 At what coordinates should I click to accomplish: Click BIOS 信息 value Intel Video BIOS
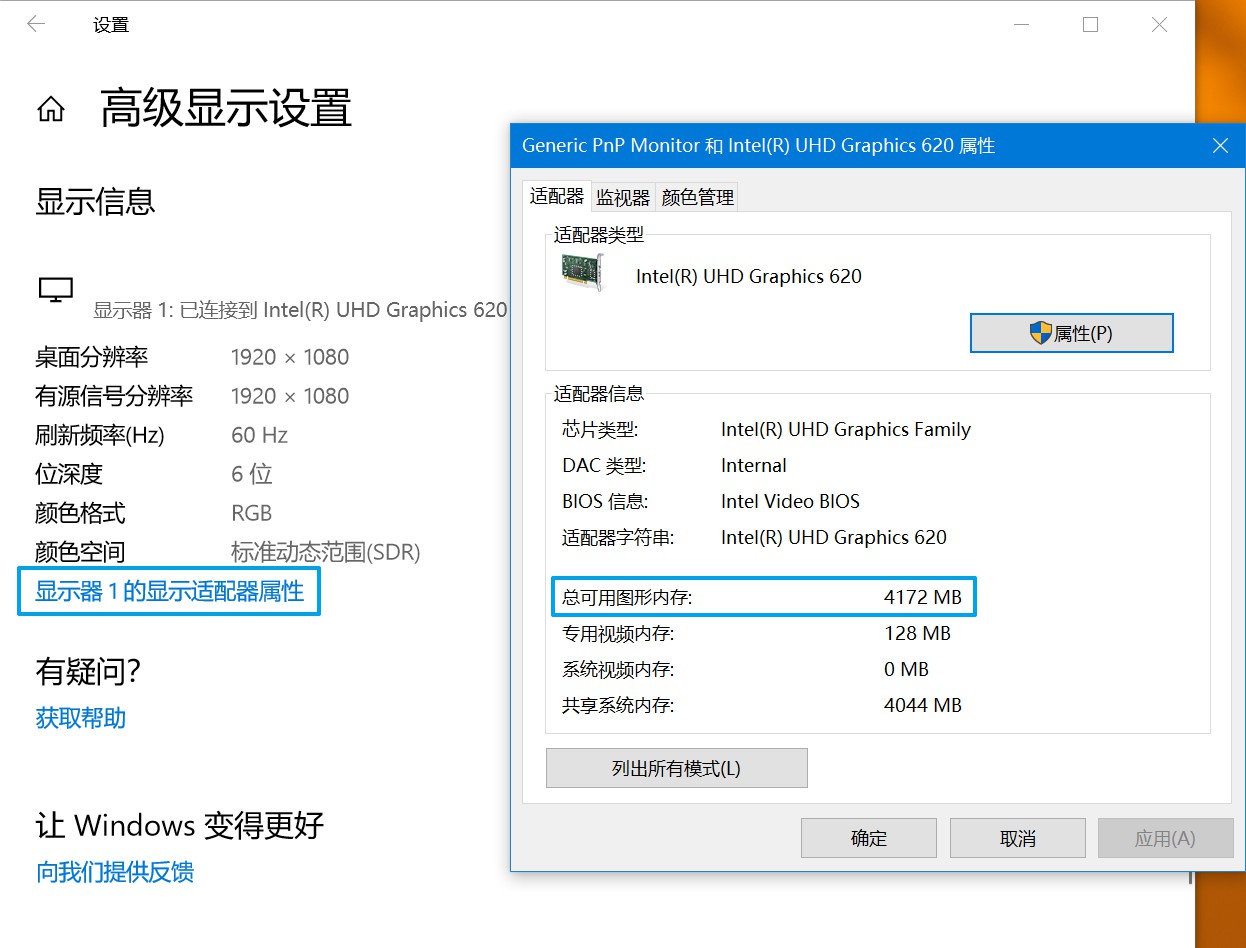tap(790, 502)
